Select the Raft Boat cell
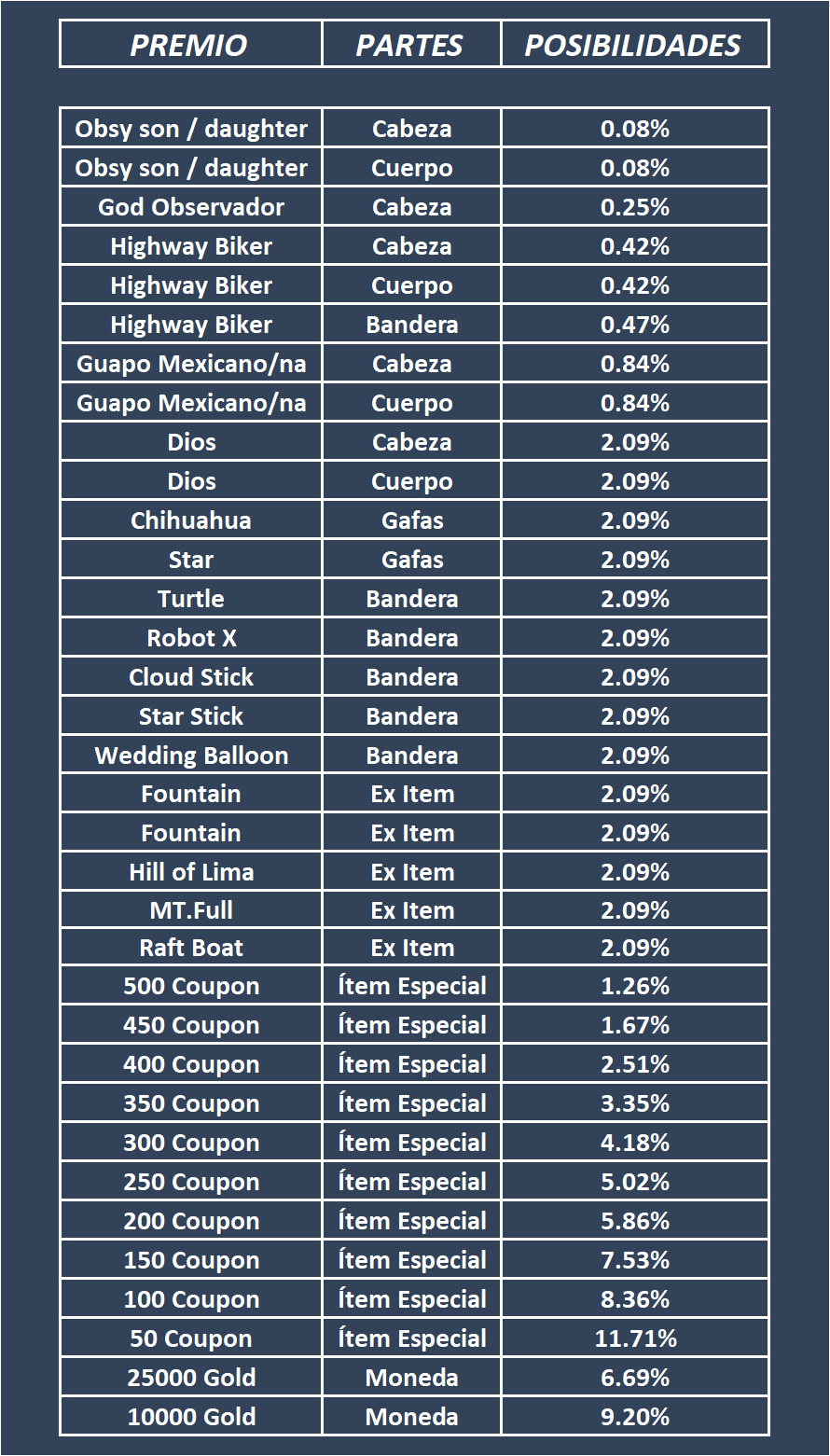The height and width of the screenshot is (1456, 830). pos(191,948)
